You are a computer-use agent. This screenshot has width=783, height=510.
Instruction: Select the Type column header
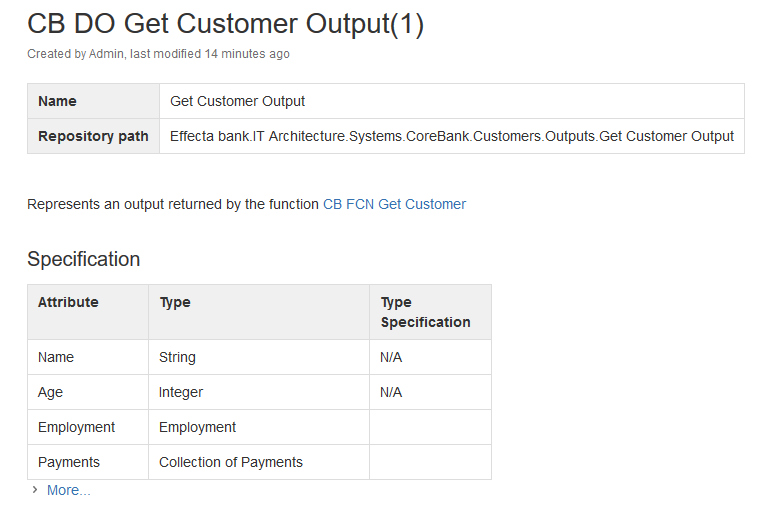[259, 312]
